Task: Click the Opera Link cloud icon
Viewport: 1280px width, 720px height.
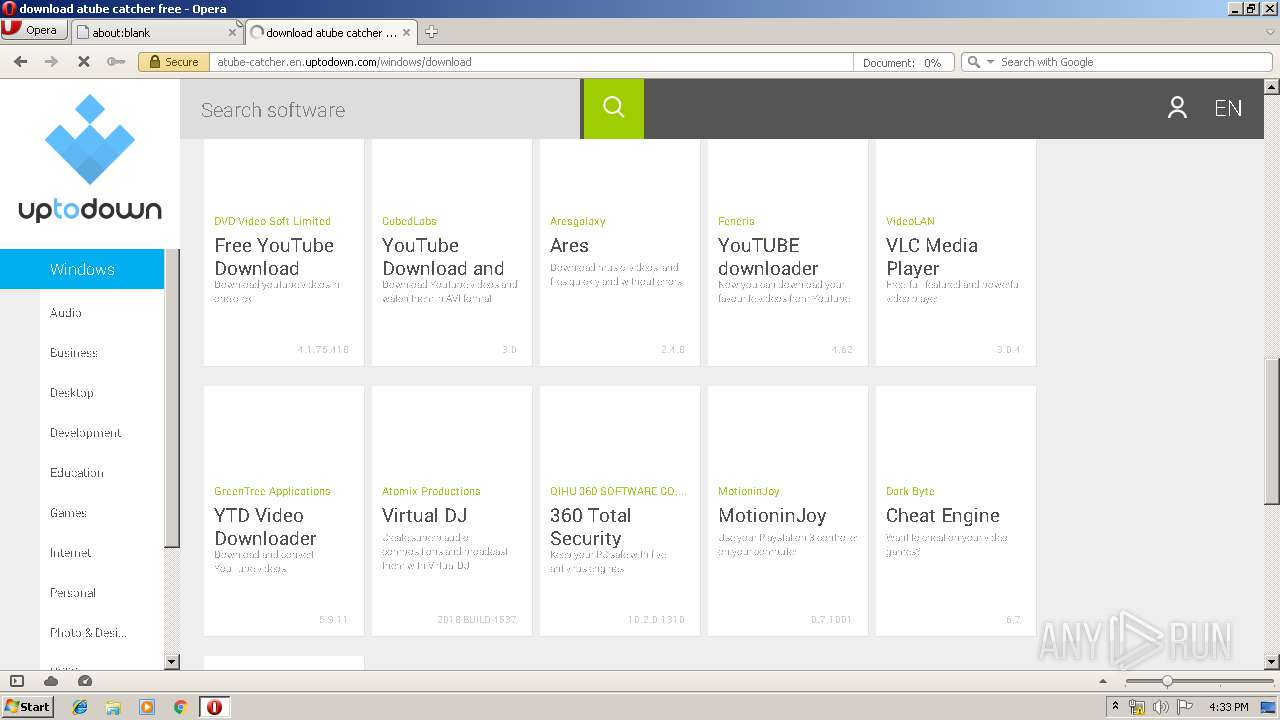Action: pyautogui.click(x=51, y=681)
